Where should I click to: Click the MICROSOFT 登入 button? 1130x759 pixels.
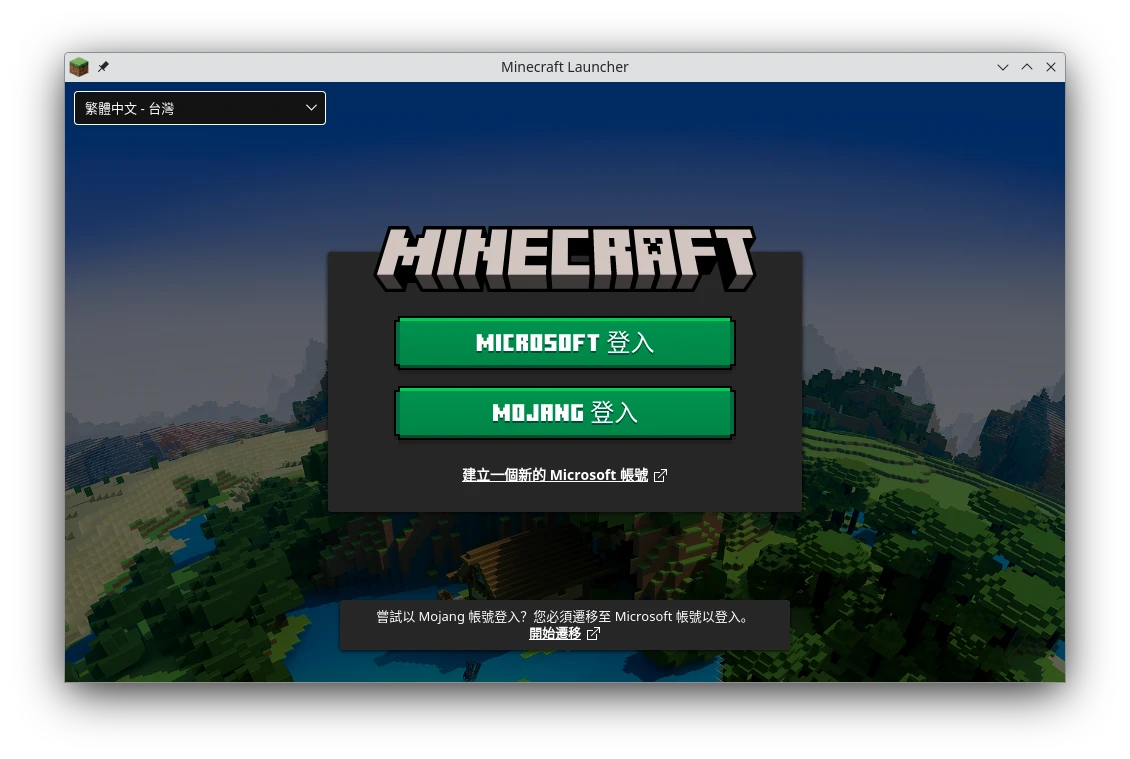click(565, 342)
